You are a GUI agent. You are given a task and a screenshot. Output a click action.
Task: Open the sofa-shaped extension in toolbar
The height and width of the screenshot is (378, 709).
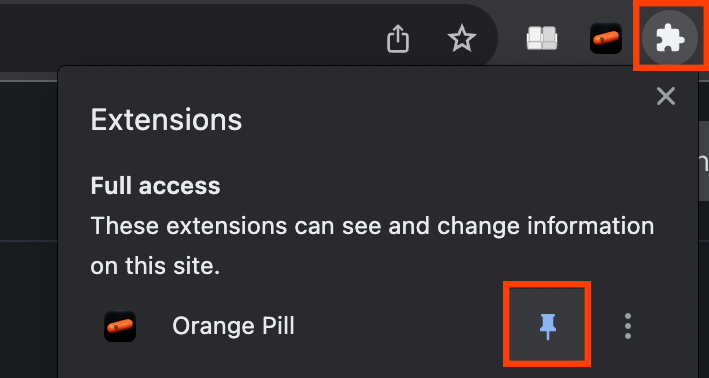[x=542, y=38]
